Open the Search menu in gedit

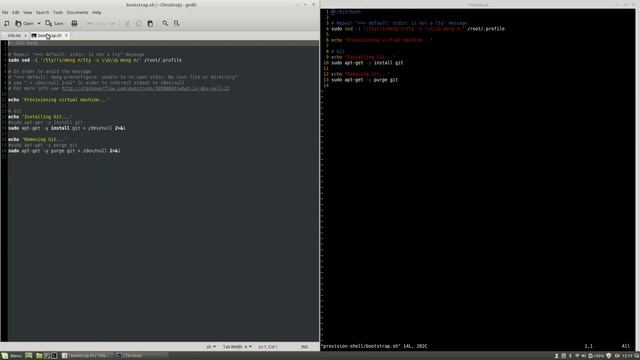pos(42,12)
